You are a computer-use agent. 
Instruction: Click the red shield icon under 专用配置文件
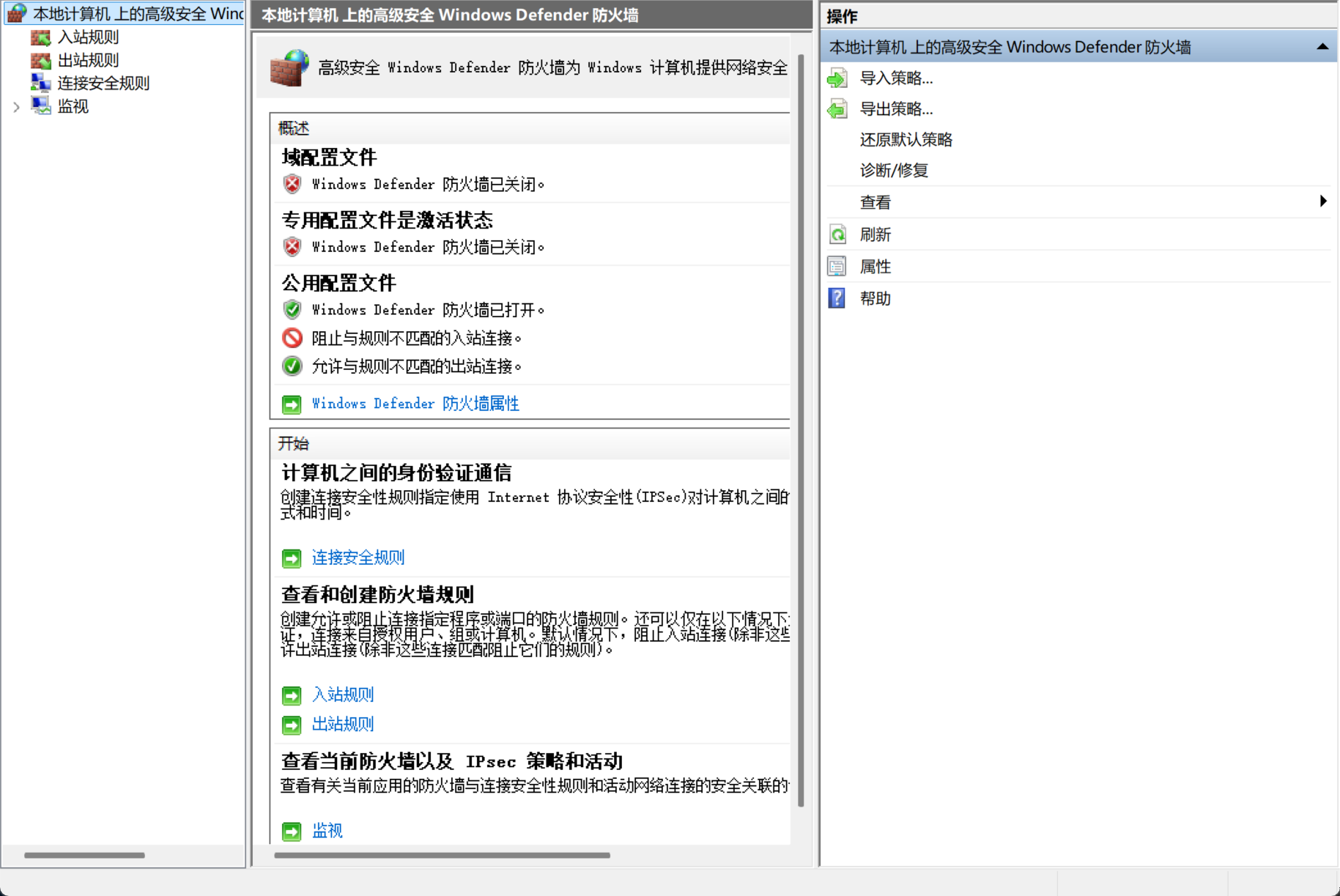click(292, 247)
